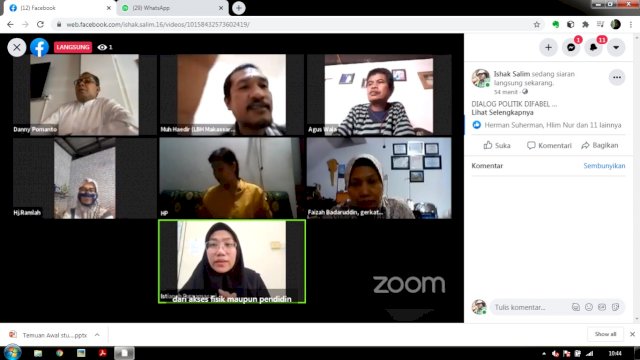Open a new browser tab

point(239,8)
